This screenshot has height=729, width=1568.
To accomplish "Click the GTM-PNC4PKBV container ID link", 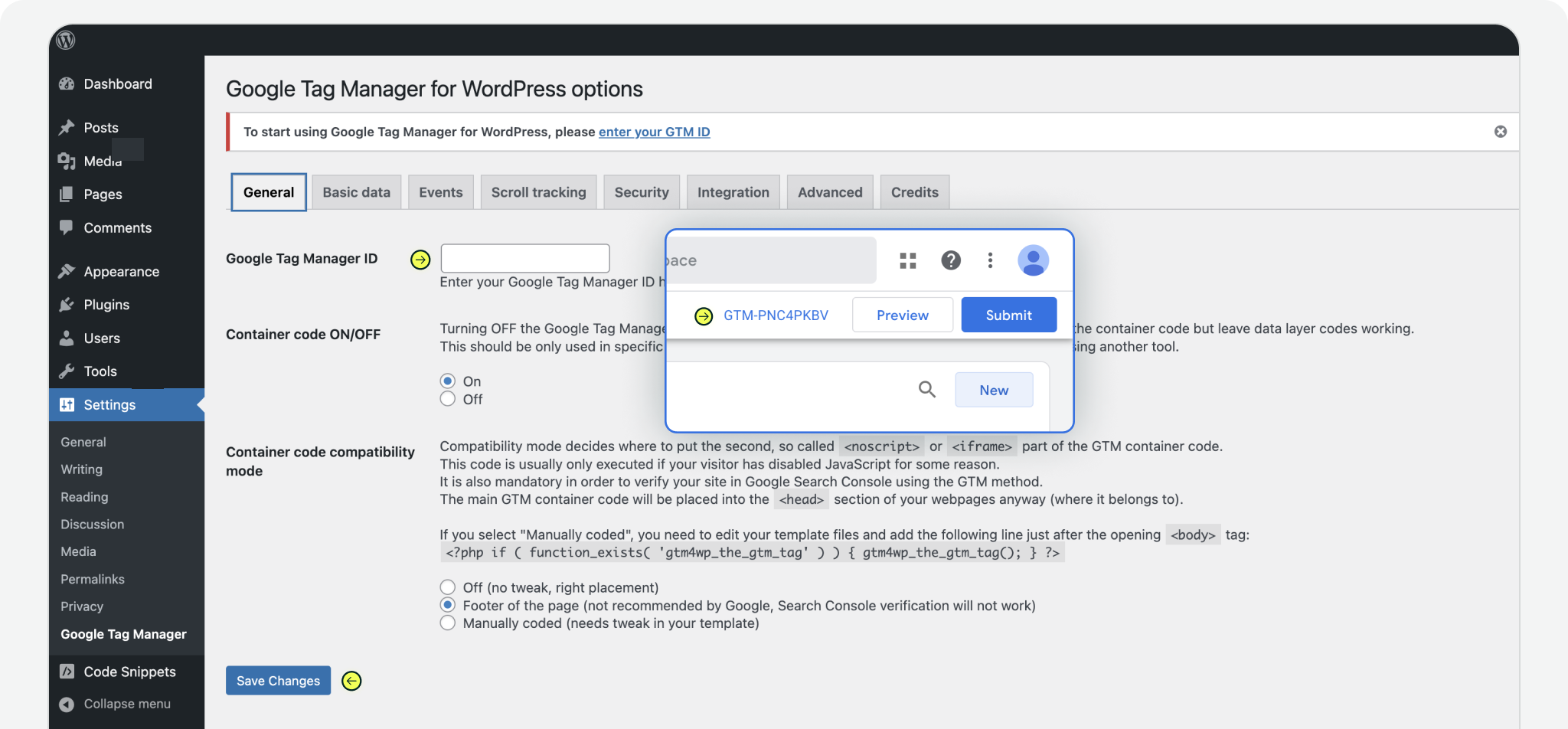I will tap(776, 315).
